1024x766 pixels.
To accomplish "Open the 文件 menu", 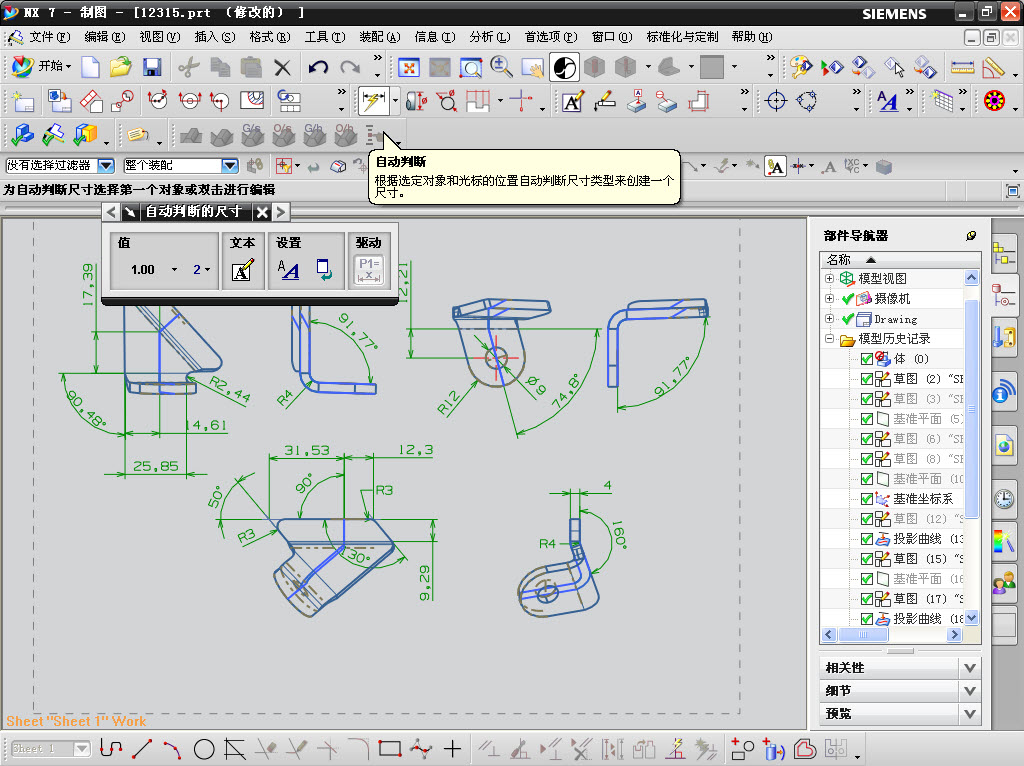I will click(x=48, y=37).
